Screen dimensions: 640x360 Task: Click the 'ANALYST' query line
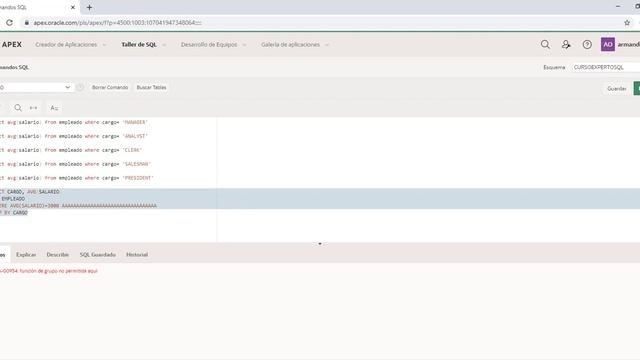pos(74,136)
